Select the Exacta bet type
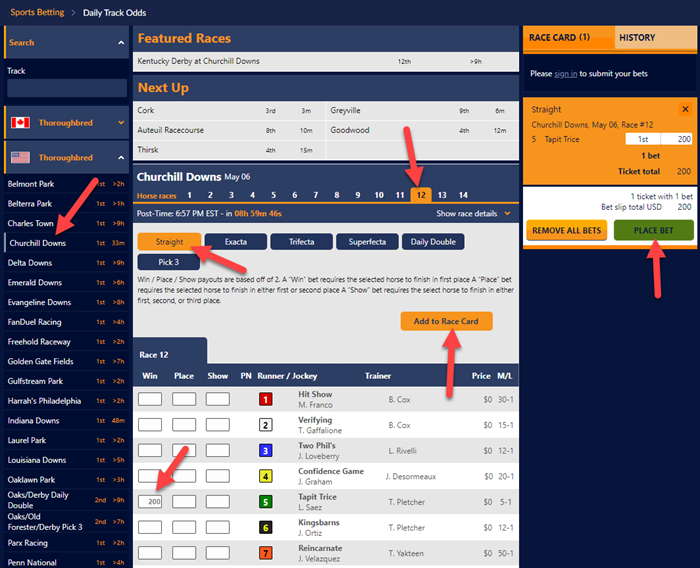This screenshot has height=568, width=700. click(236, 242)
